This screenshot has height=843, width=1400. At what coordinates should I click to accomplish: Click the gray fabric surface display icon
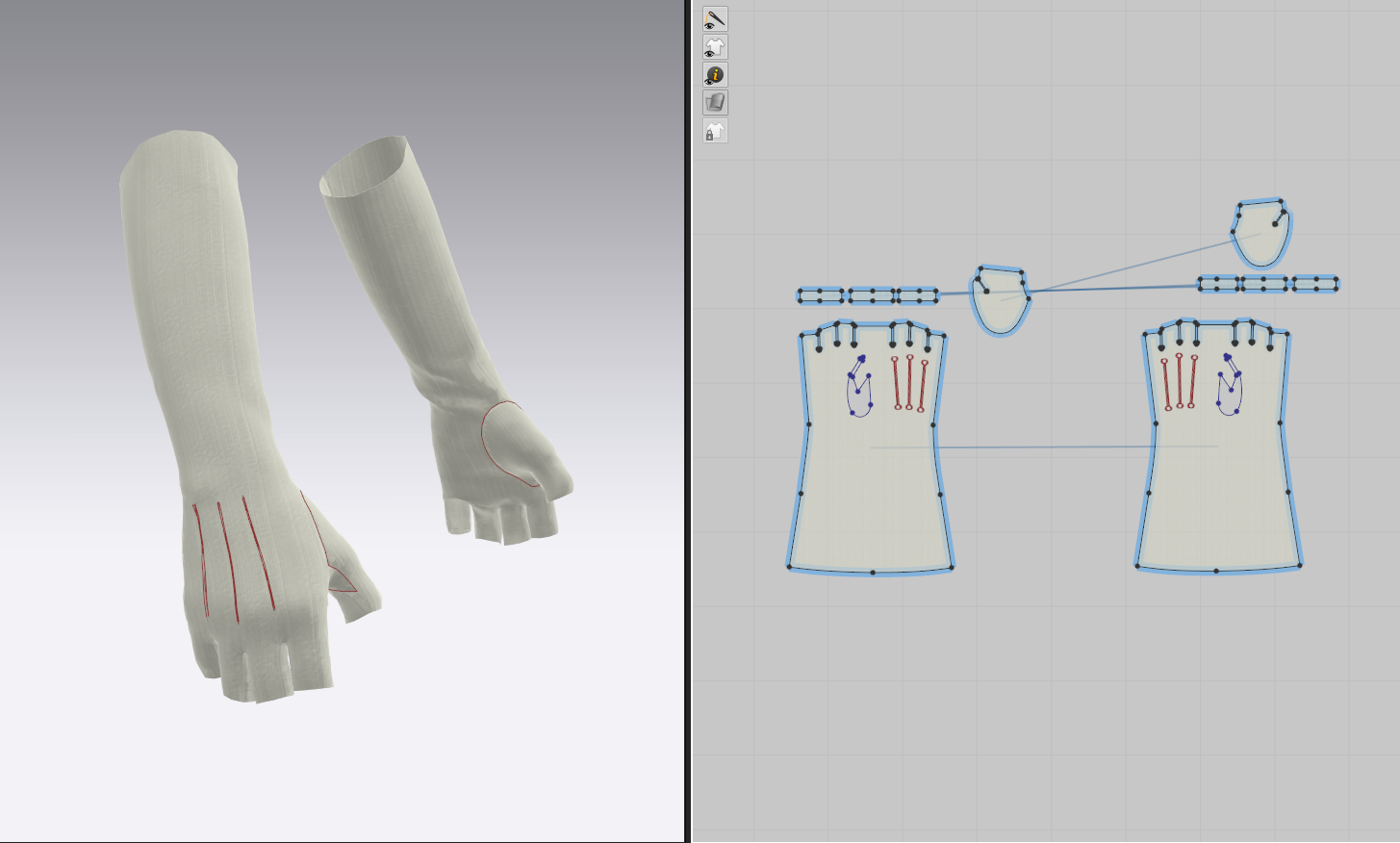tap(715, 102)
